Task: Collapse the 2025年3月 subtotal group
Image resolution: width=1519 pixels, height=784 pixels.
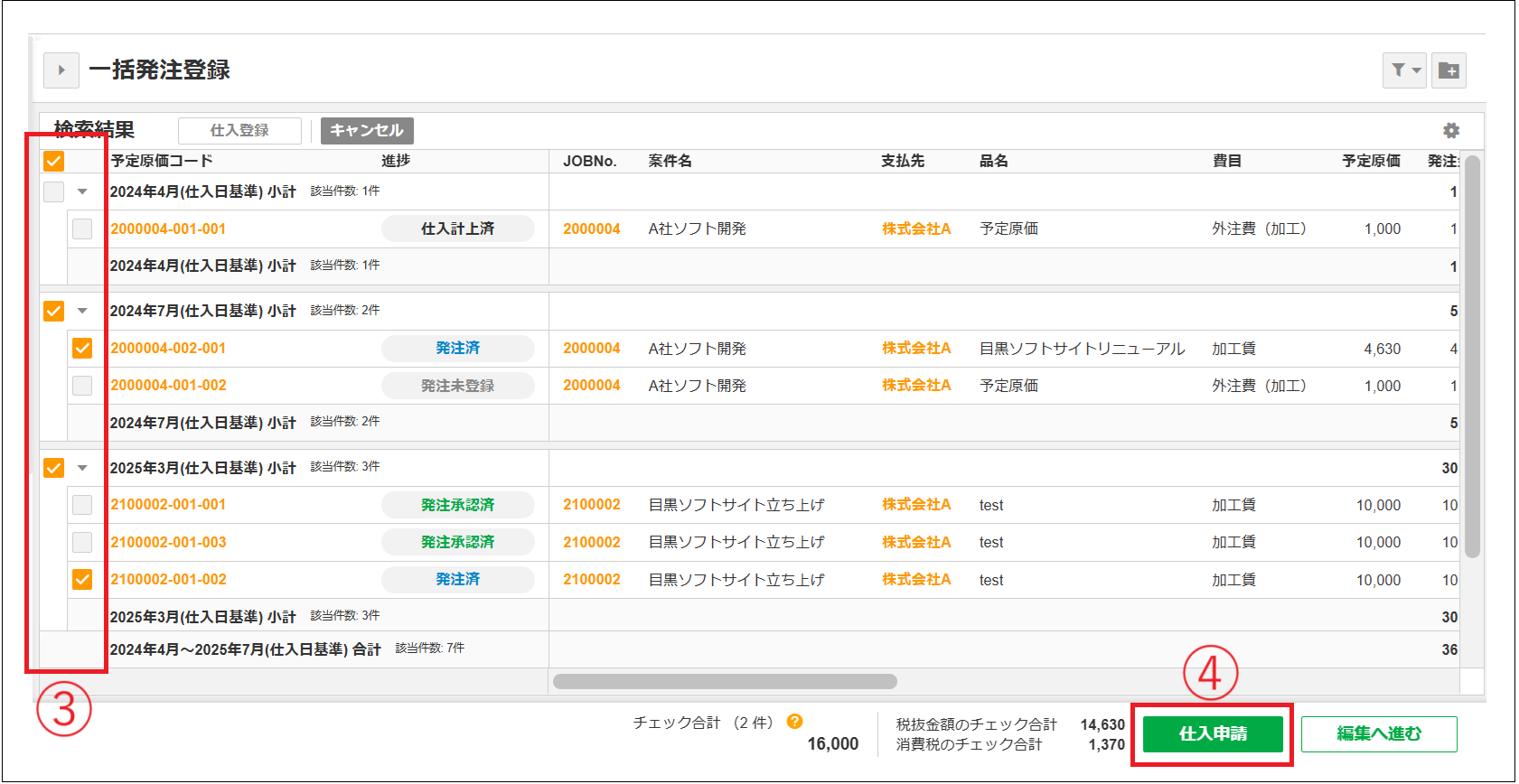Action: click(x=82, y=468)
